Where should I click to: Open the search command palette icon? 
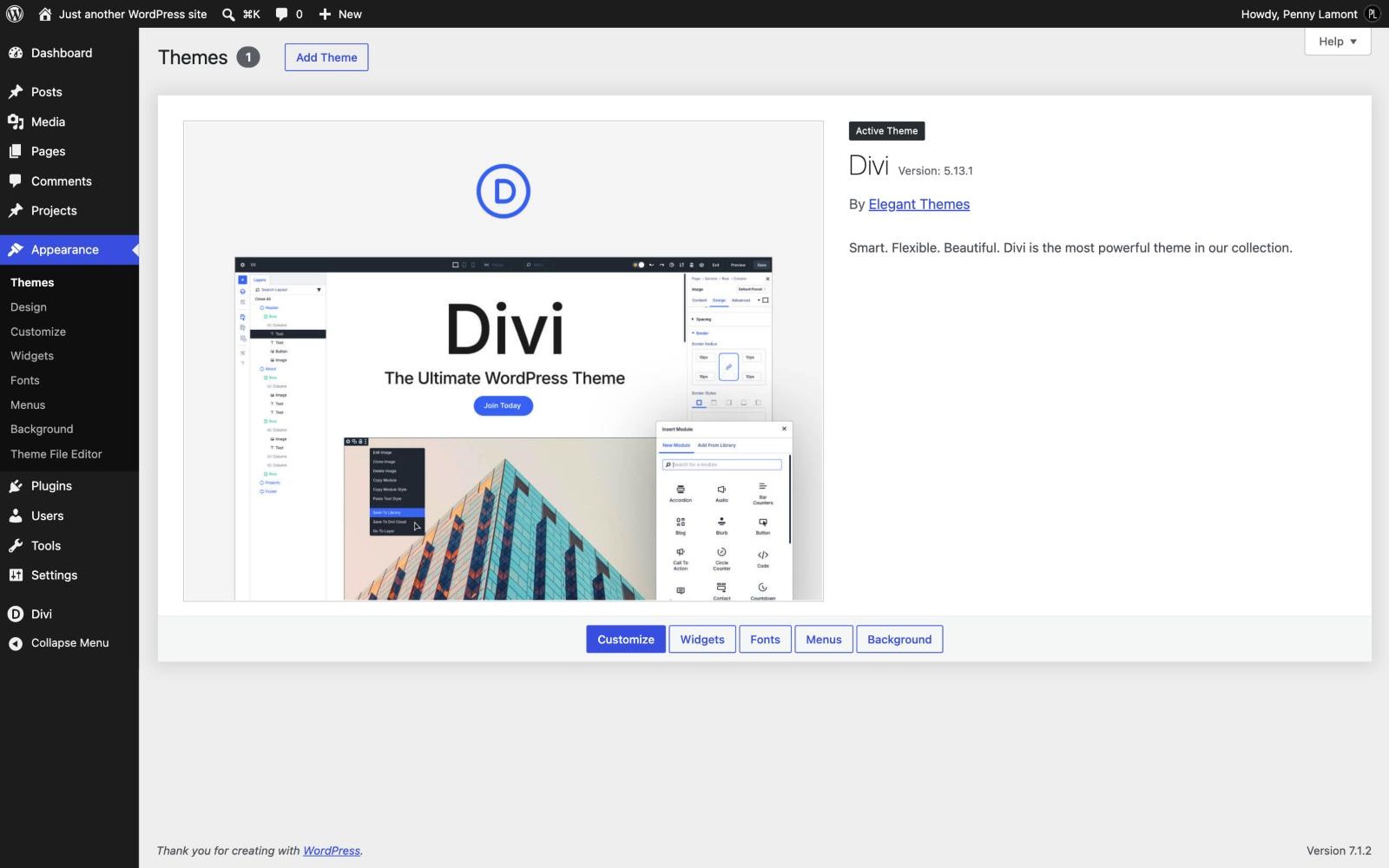228,14
